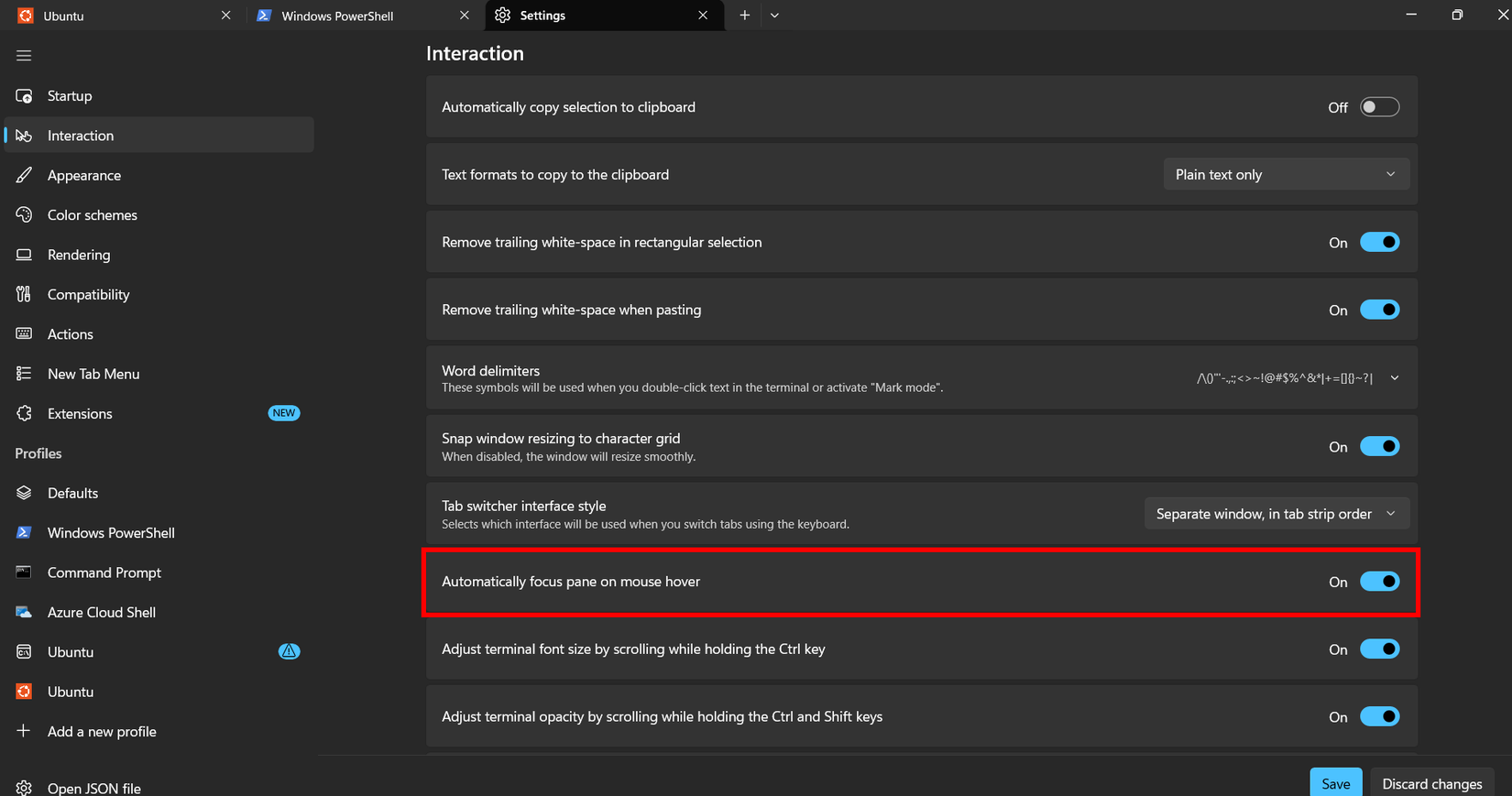Screen dimensions: 1512x796
Task: Switch to the Windows PowerShell tab
Action: pos(363,16)
